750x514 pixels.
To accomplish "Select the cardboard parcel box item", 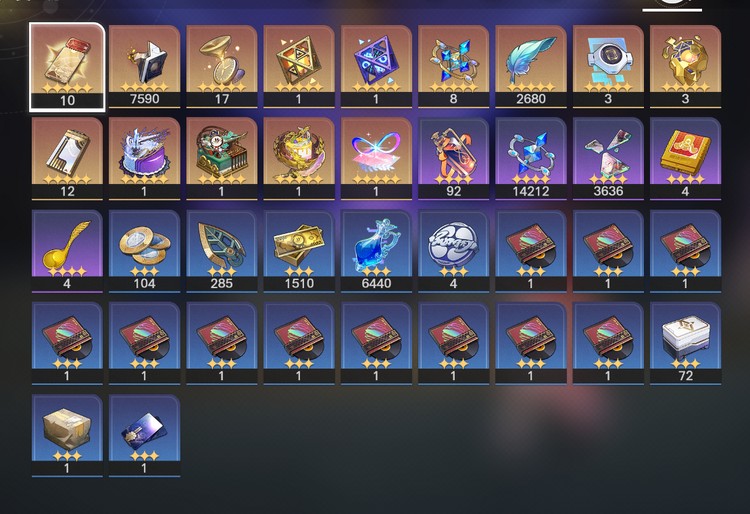I will (x=67, y=436).
